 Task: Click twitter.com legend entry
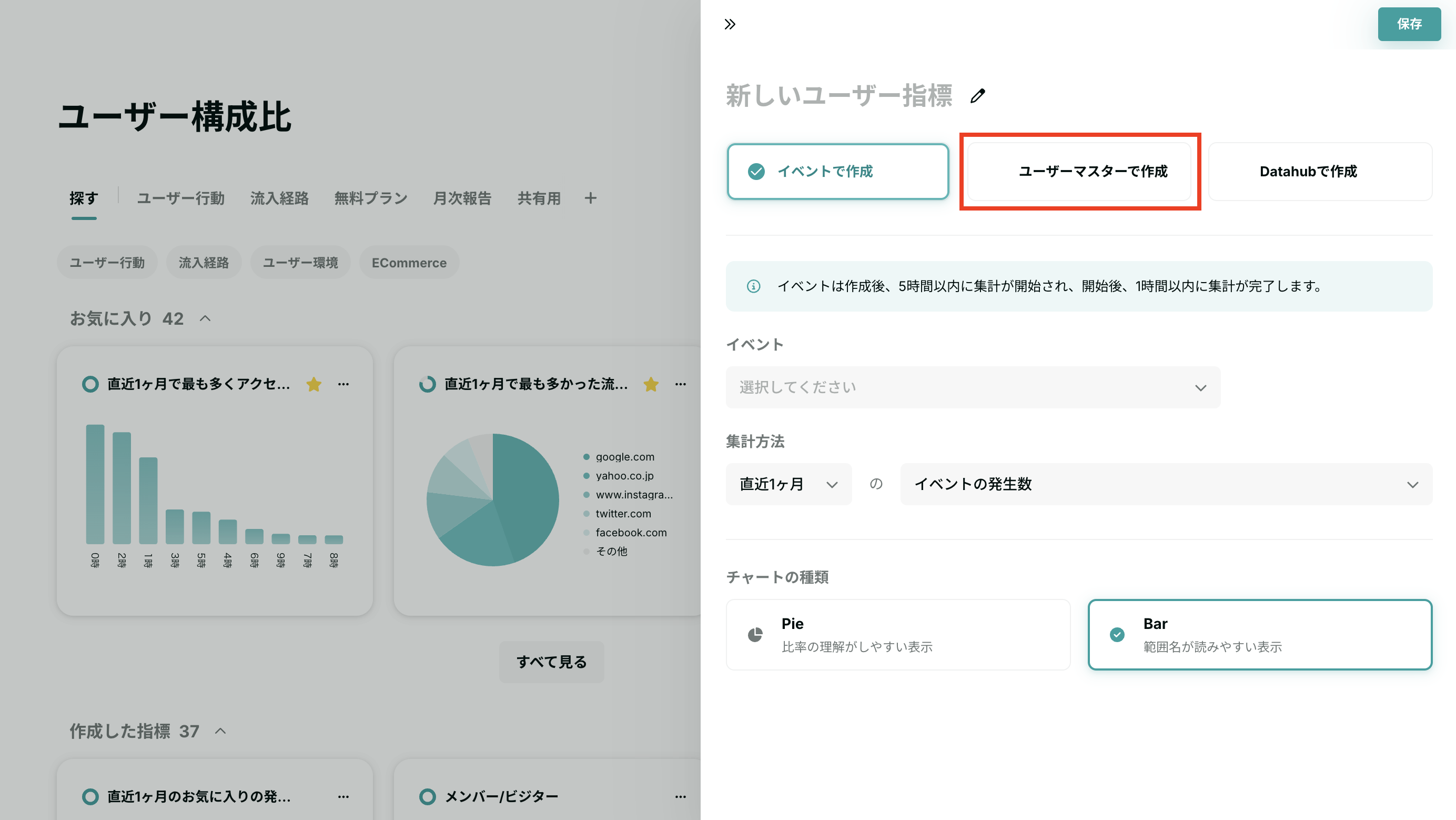point(617,514)
